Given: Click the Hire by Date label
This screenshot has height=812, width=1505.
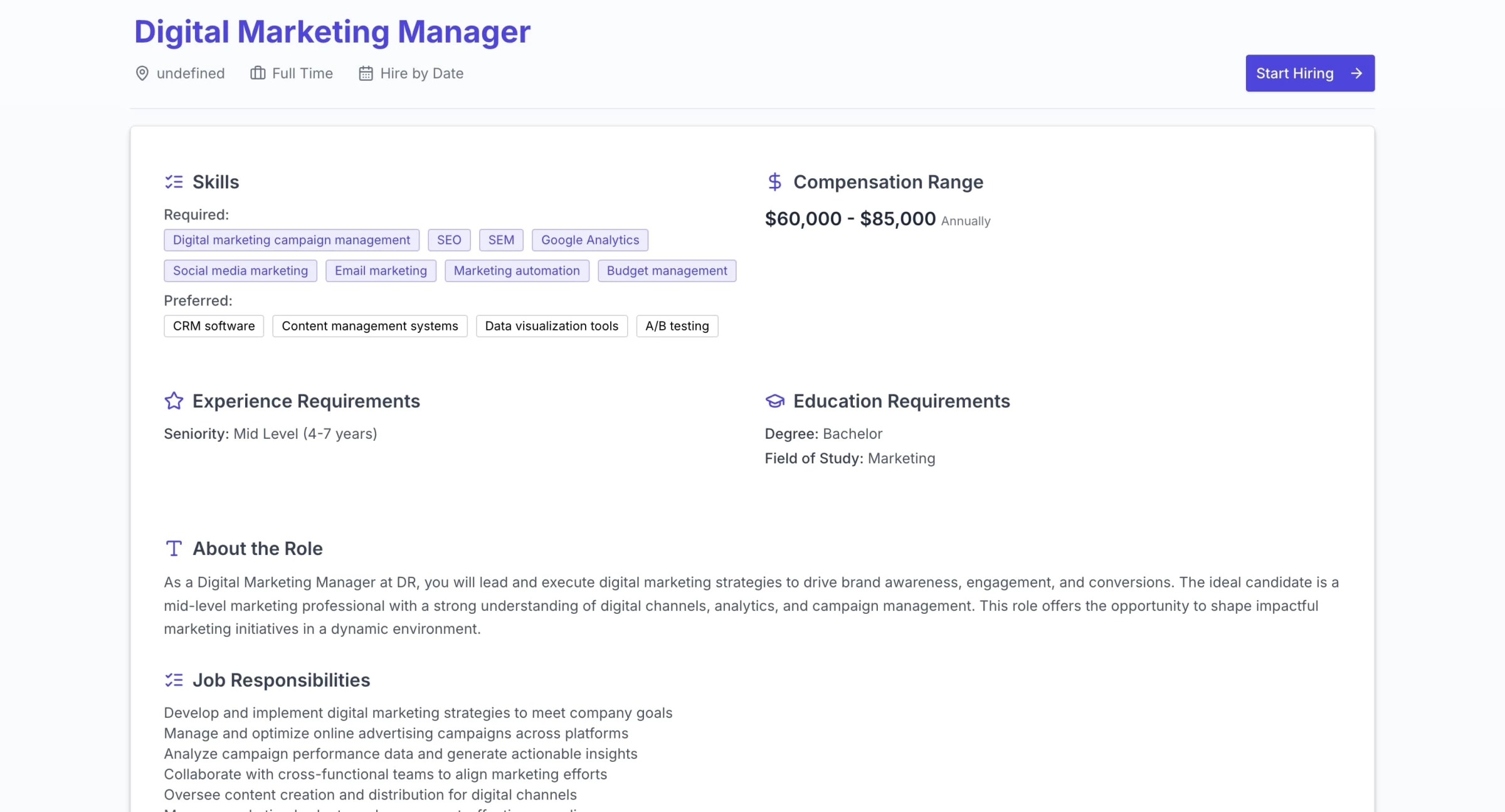Looking at the screenshot, I should coord(421,73).
